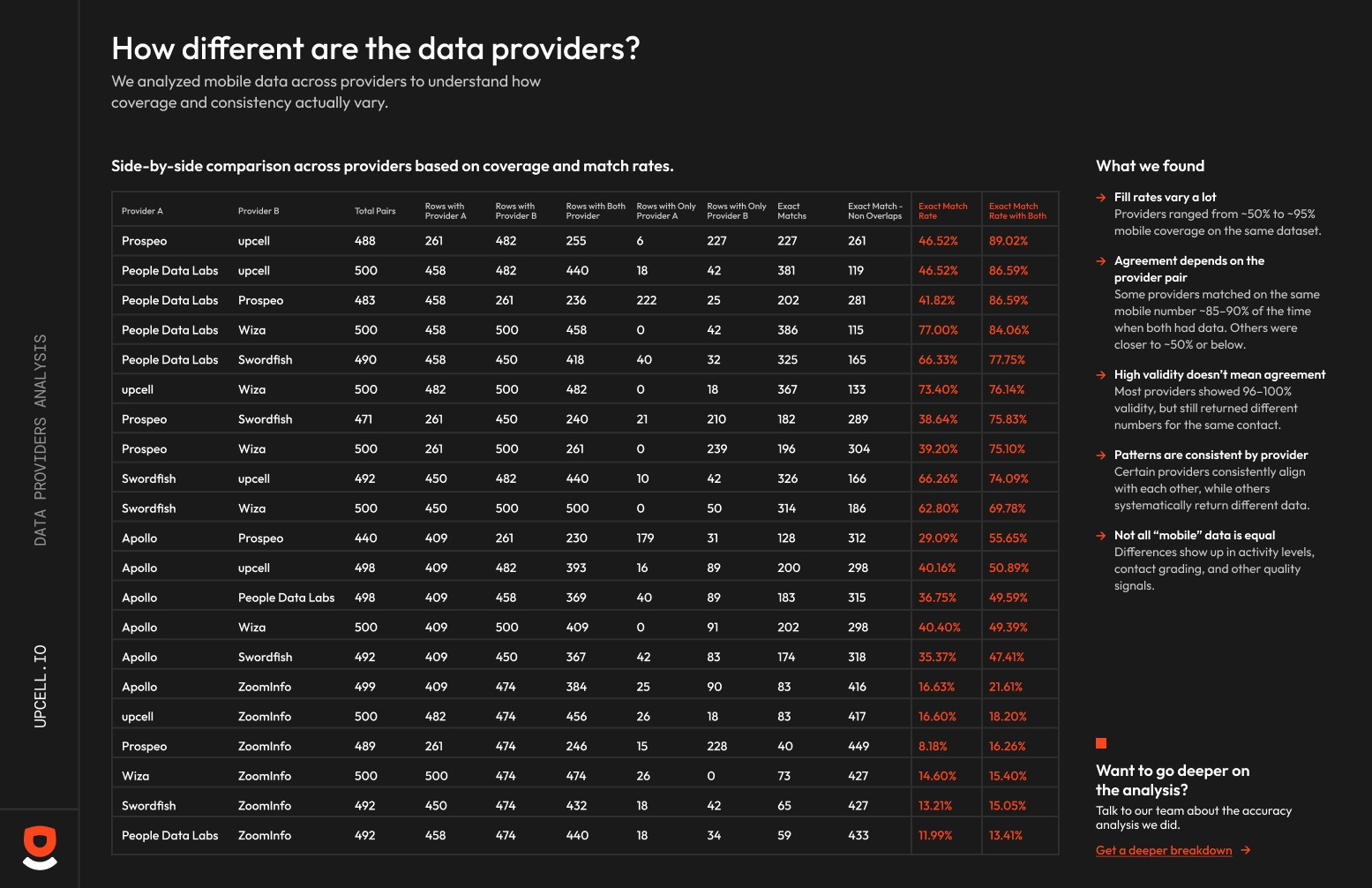Click 47.41% in the Apollo–Swordfish row
Image resolution: width=1372 pixels, height=888 pixels.
1007,658
